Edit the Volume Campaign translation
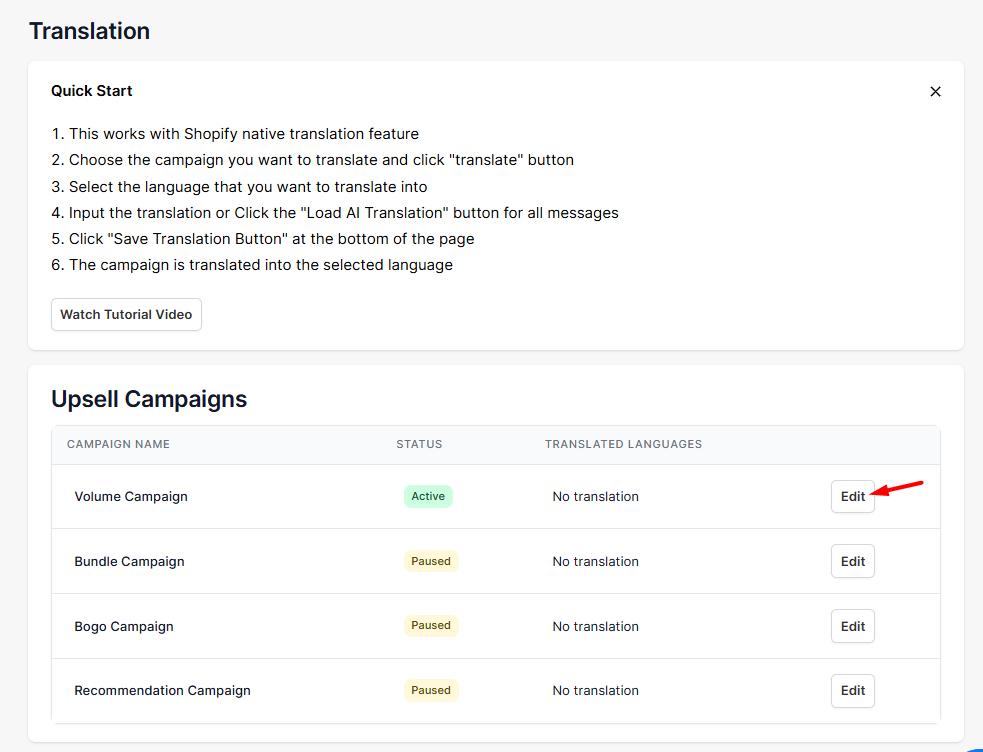The image size is (983, 752). point(853,496)
